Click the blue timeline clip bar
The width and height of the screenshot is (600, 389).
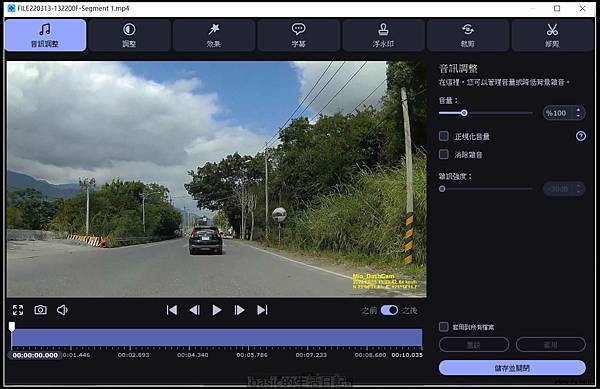pos(217,338)
